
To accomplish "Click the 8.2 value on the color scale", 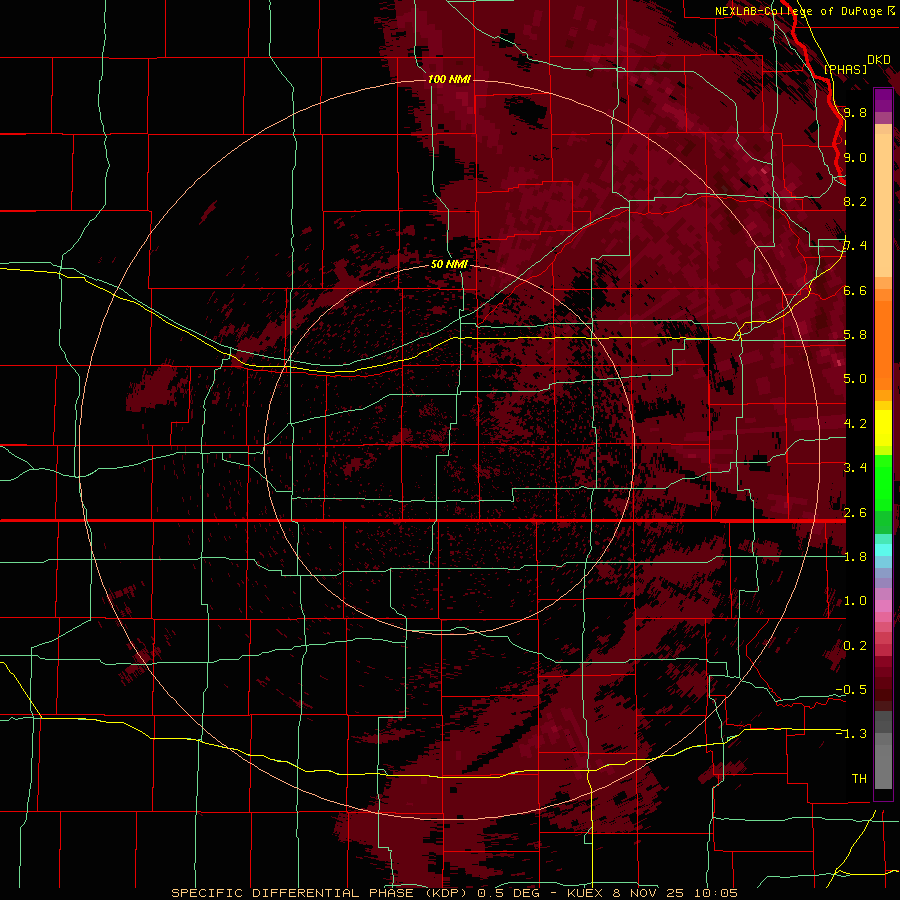I will click(855, 201).
